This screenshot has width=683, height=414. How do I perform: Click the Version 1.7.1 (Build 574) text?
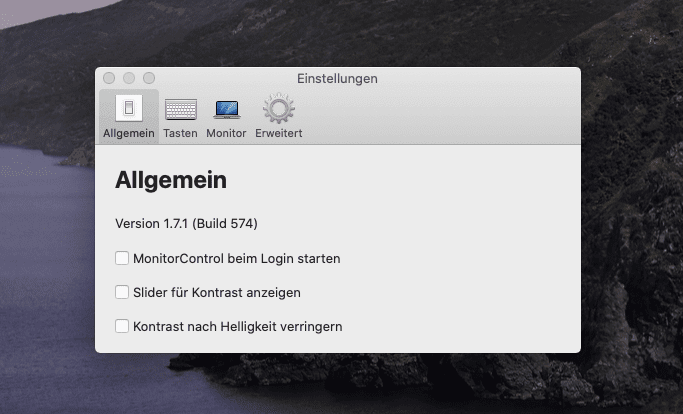coord(186,224)
